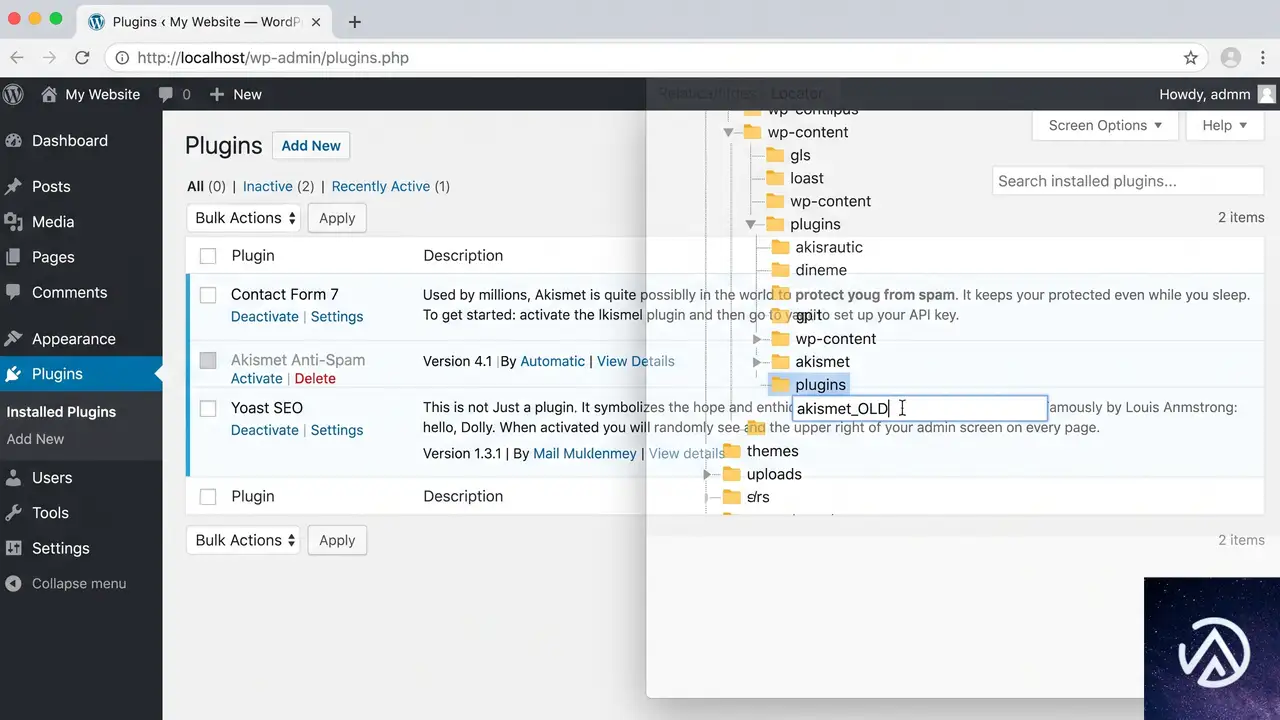Image resolution: width=1280 pixels, height=720 pixels.
Task: Bookmark the page with the star icon
Action: pyautogui.click(x=1190, y=58)
